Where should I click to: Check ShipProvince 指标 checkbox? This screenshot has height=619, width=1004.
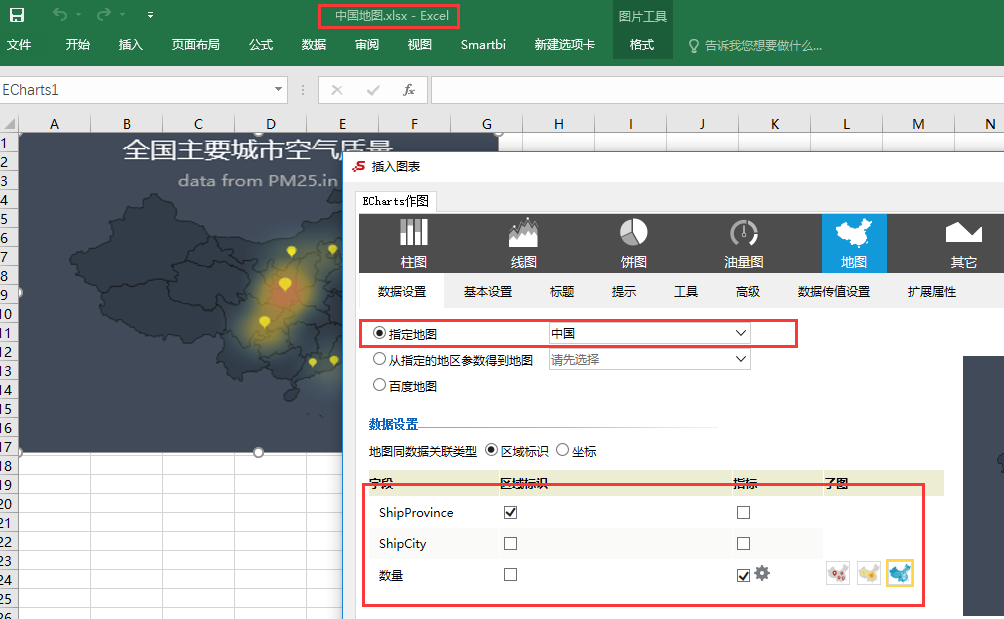[743, 512]
